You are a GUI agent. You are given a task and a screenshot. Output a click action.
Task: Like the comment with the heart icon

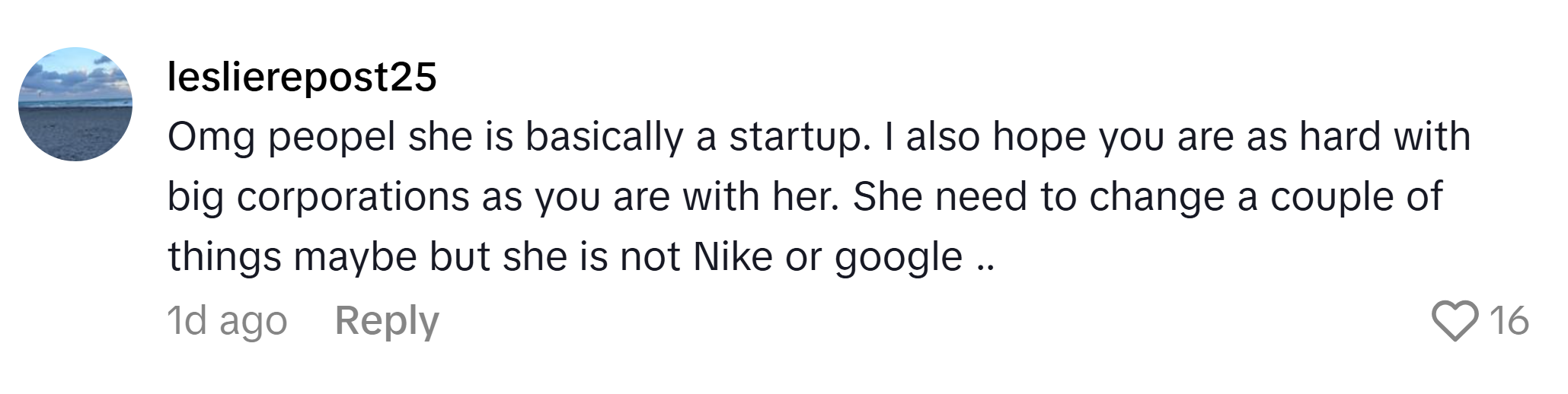point(1455,320)
